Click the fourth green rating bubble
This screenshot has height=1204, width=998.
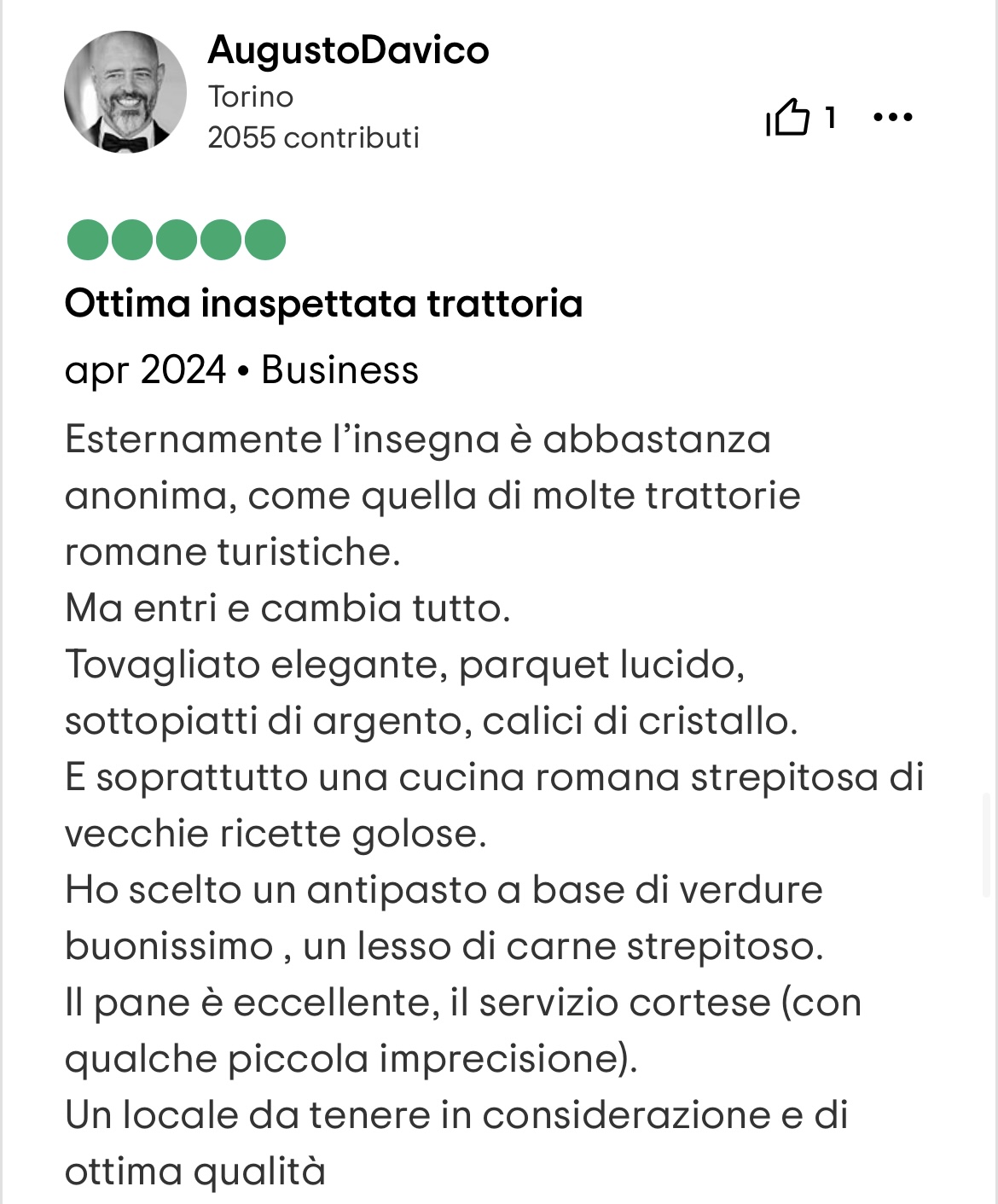coord(220,240)
